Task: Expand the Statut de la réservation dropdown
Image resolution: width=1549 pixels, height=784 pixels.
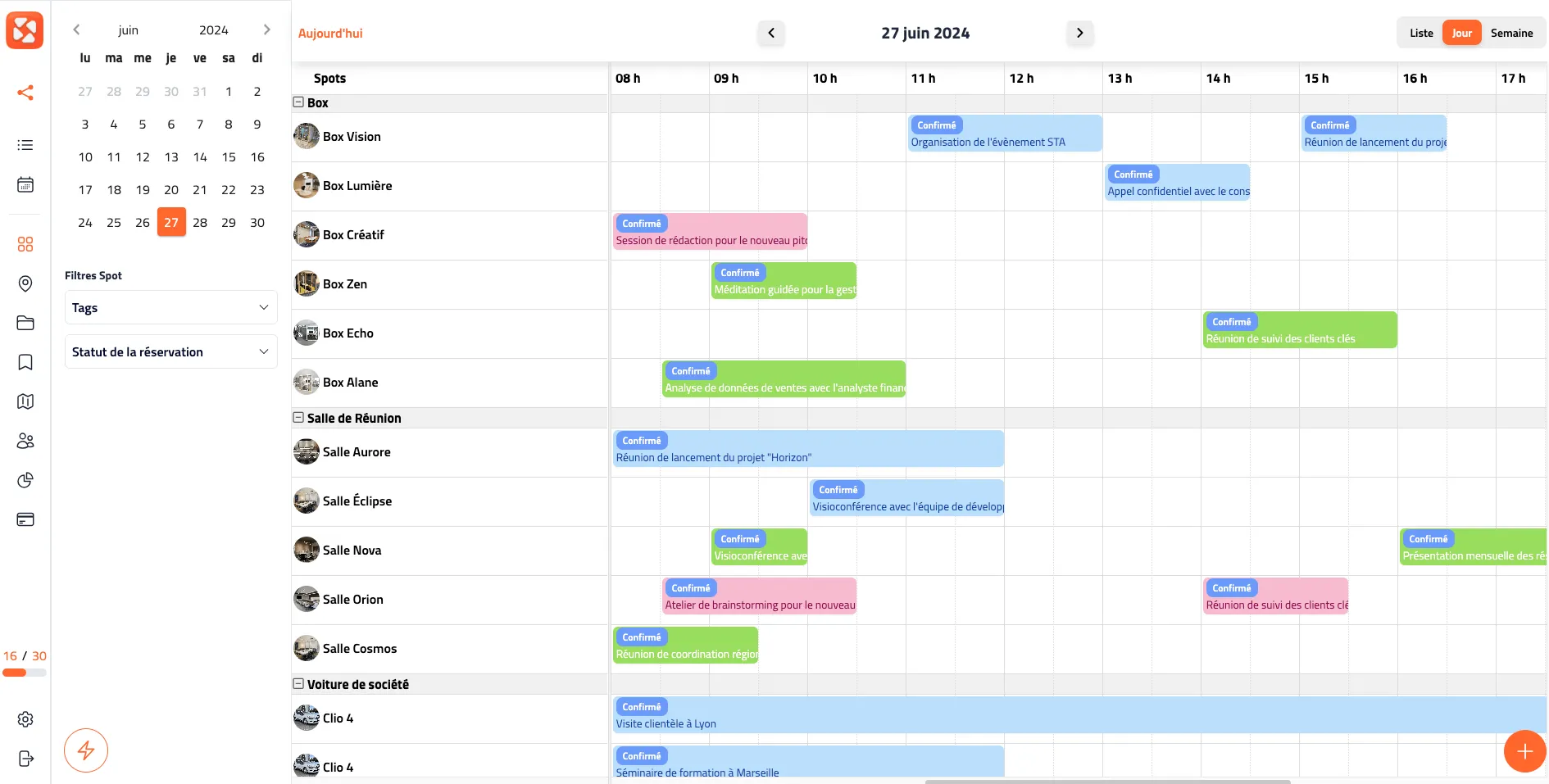Action: click(170, 351)
